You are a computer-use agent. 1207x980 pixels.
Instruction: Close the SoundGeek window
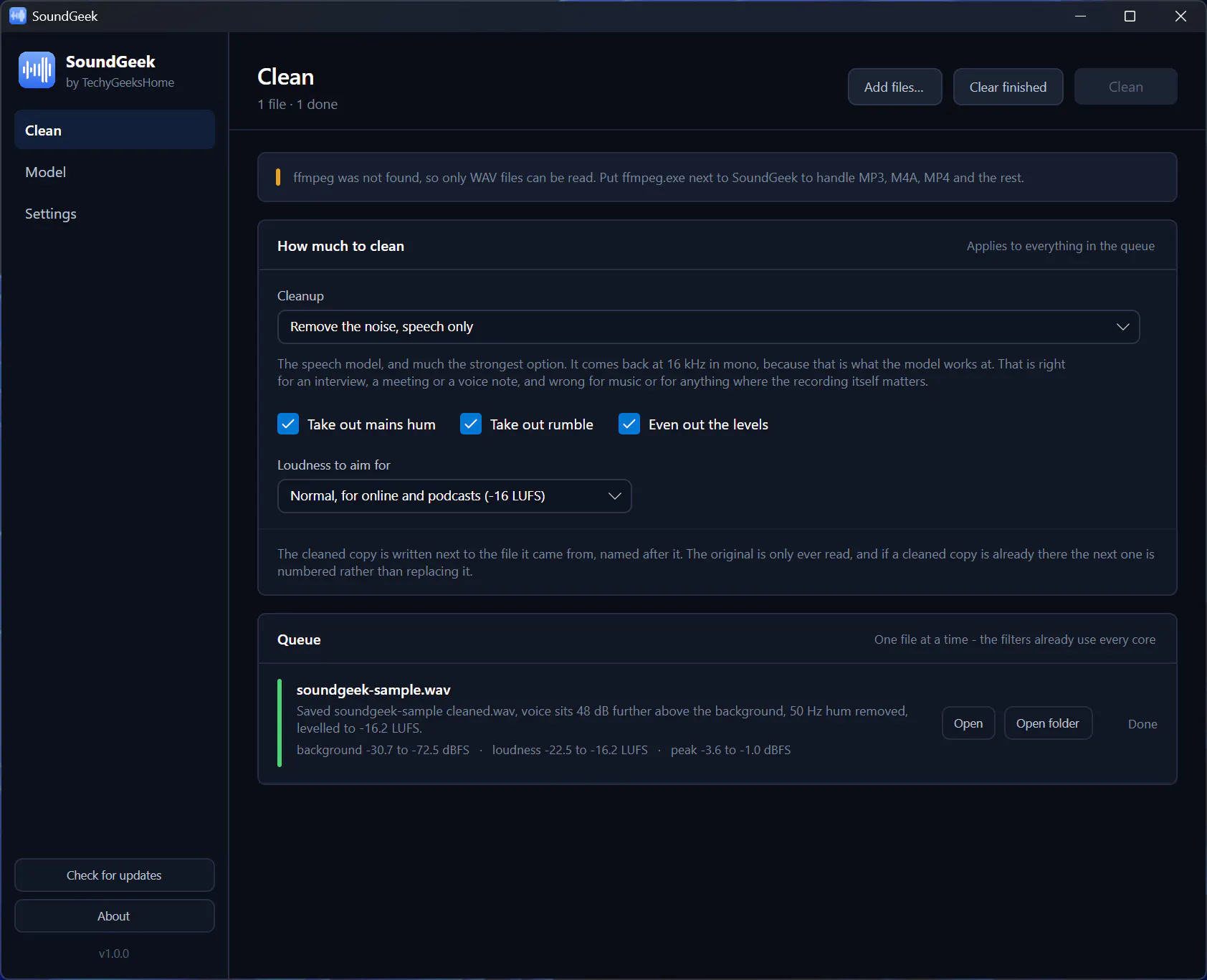(x=1180, y=16)
